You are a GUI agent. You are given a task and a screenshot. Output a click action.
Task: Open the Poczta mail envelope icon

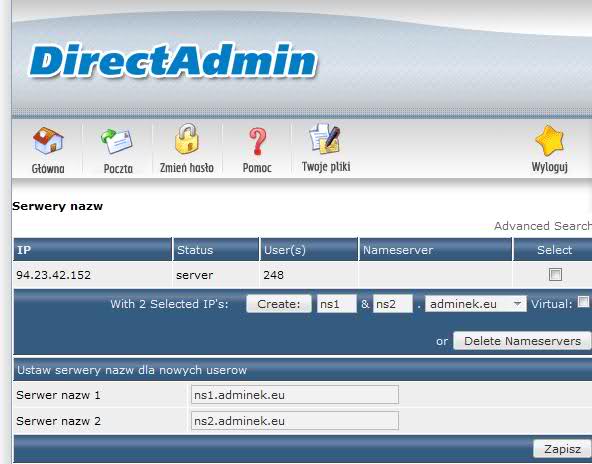pyautogui.click(x=117, y=141)
